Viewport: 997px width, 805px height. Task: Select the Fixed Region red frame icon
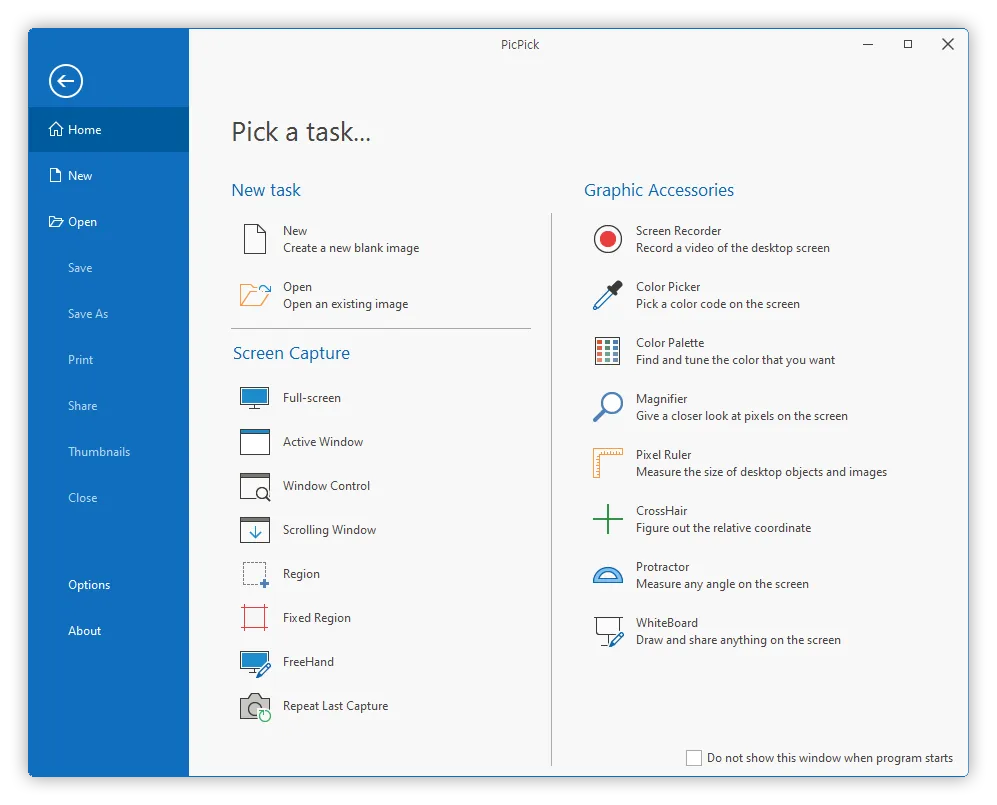pyautogui.click(x=254, y=617)
